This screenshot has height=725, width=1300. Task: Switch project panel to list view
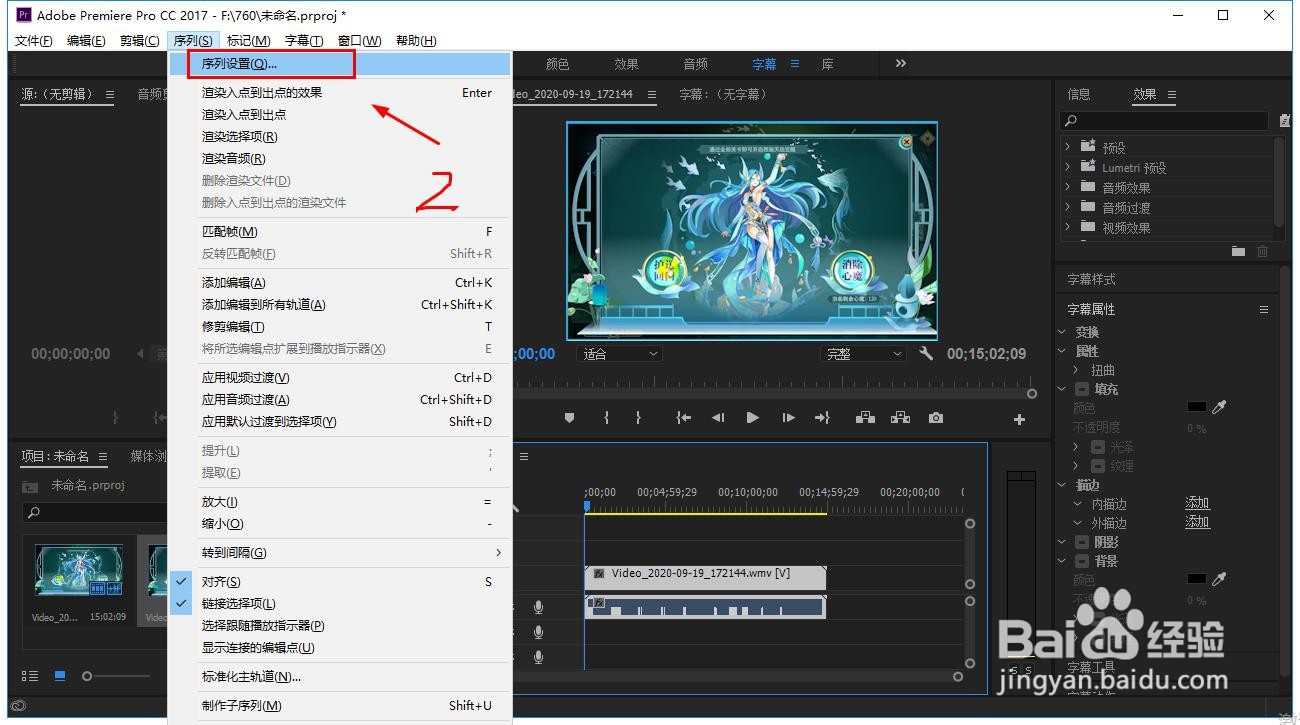click(30, 676)
